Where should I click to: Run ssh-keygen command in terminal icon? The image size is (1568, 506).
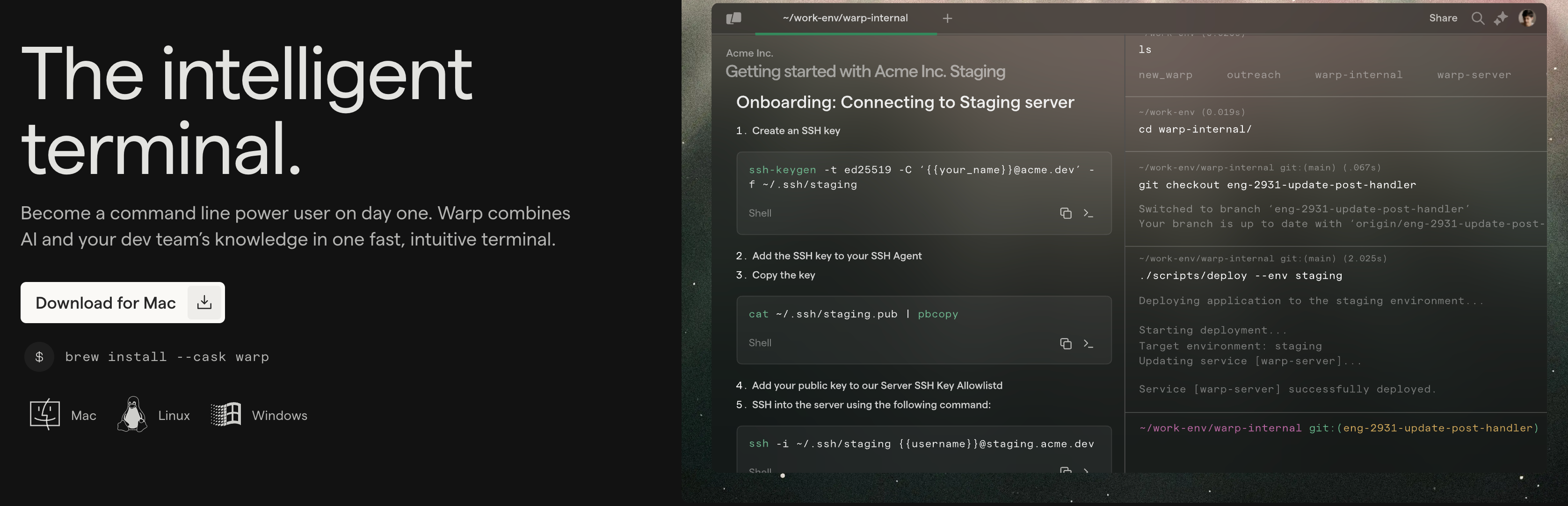pyautogui.click(x=1089, y=213)
